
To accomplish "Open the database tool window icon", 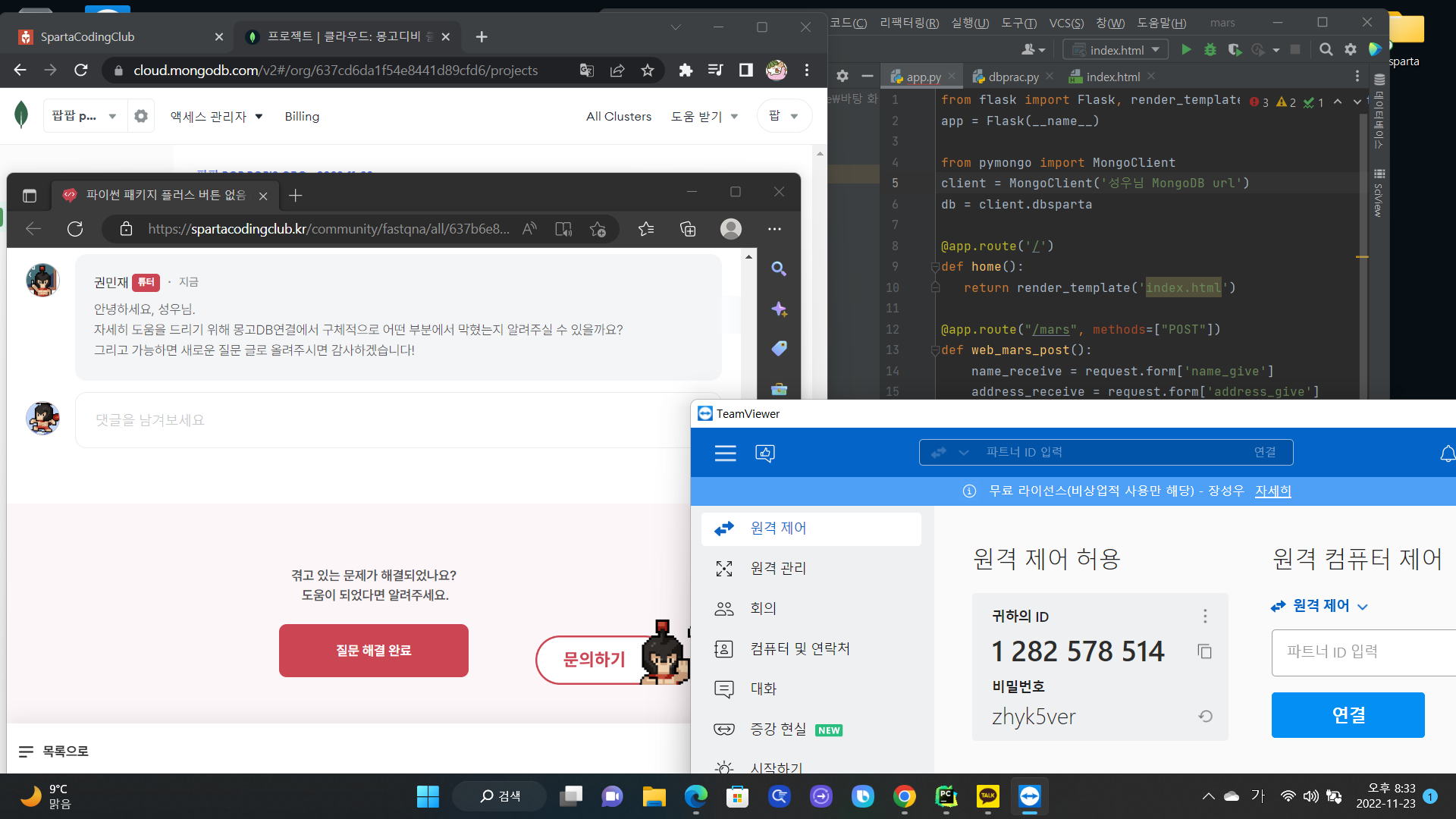I will tap(1379, 80).
